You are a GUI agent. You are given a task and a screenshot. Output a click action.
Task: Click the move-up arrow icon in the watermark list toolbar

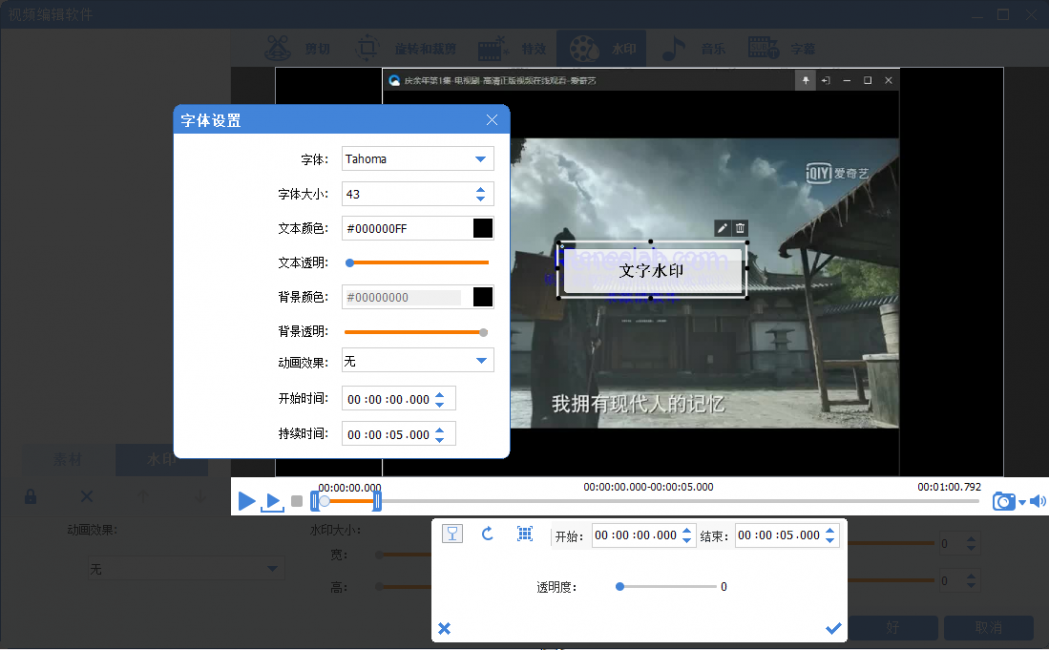(x=142, y=497)
